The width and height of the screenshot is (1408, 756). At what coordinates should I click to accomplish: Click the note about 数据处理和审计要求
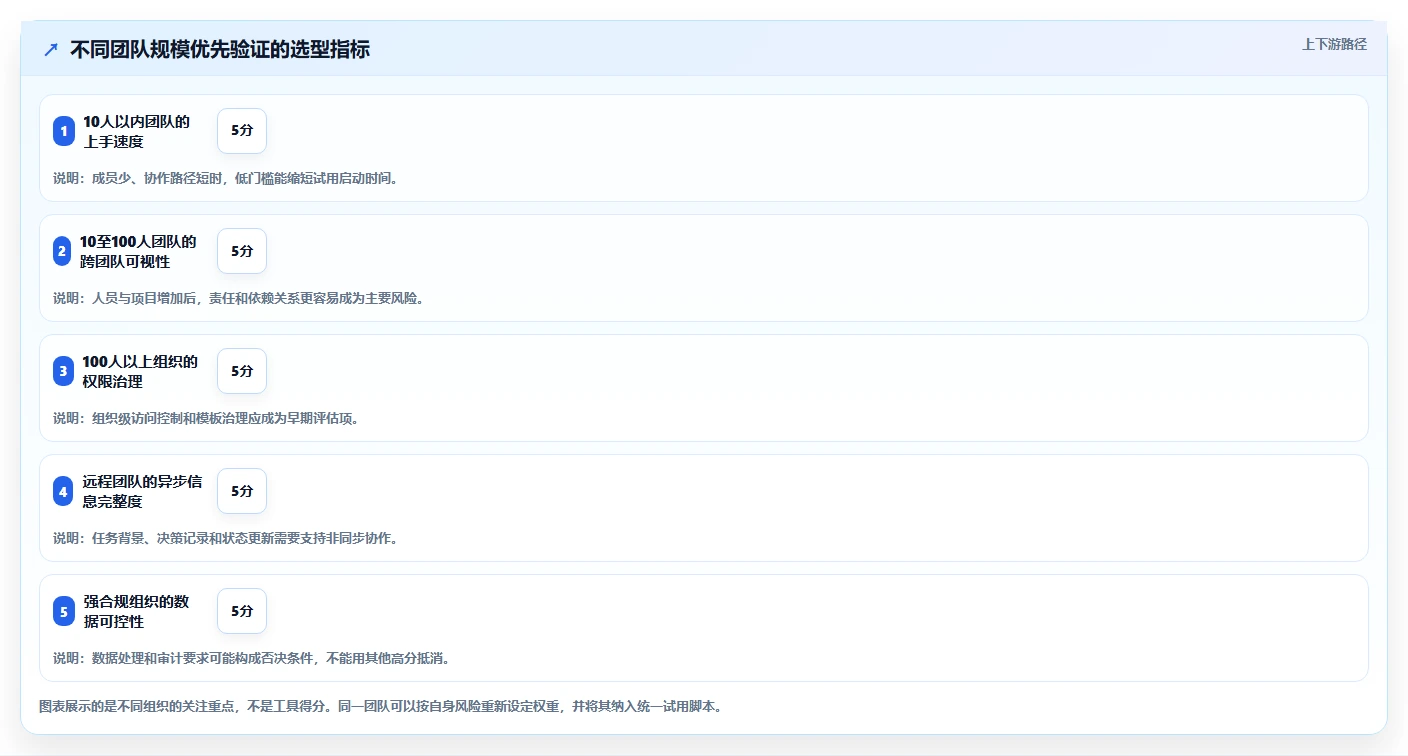(x=252, y=658)
